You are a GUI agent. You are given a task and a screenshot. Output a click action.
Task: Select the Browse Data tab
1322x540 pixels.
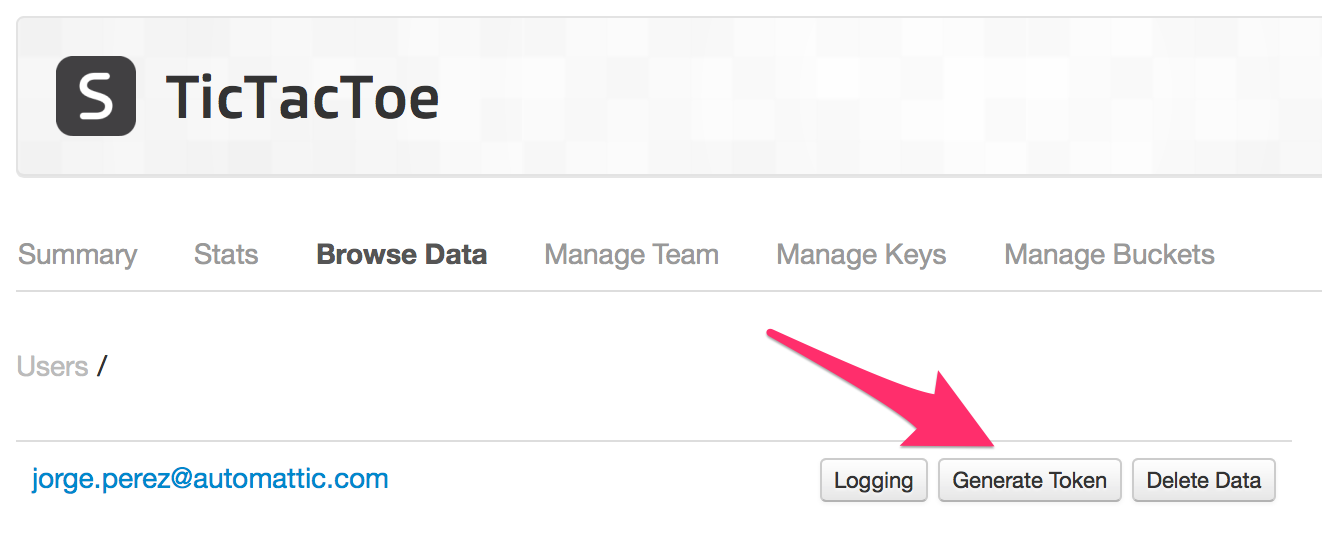click(x=401, y=255)
